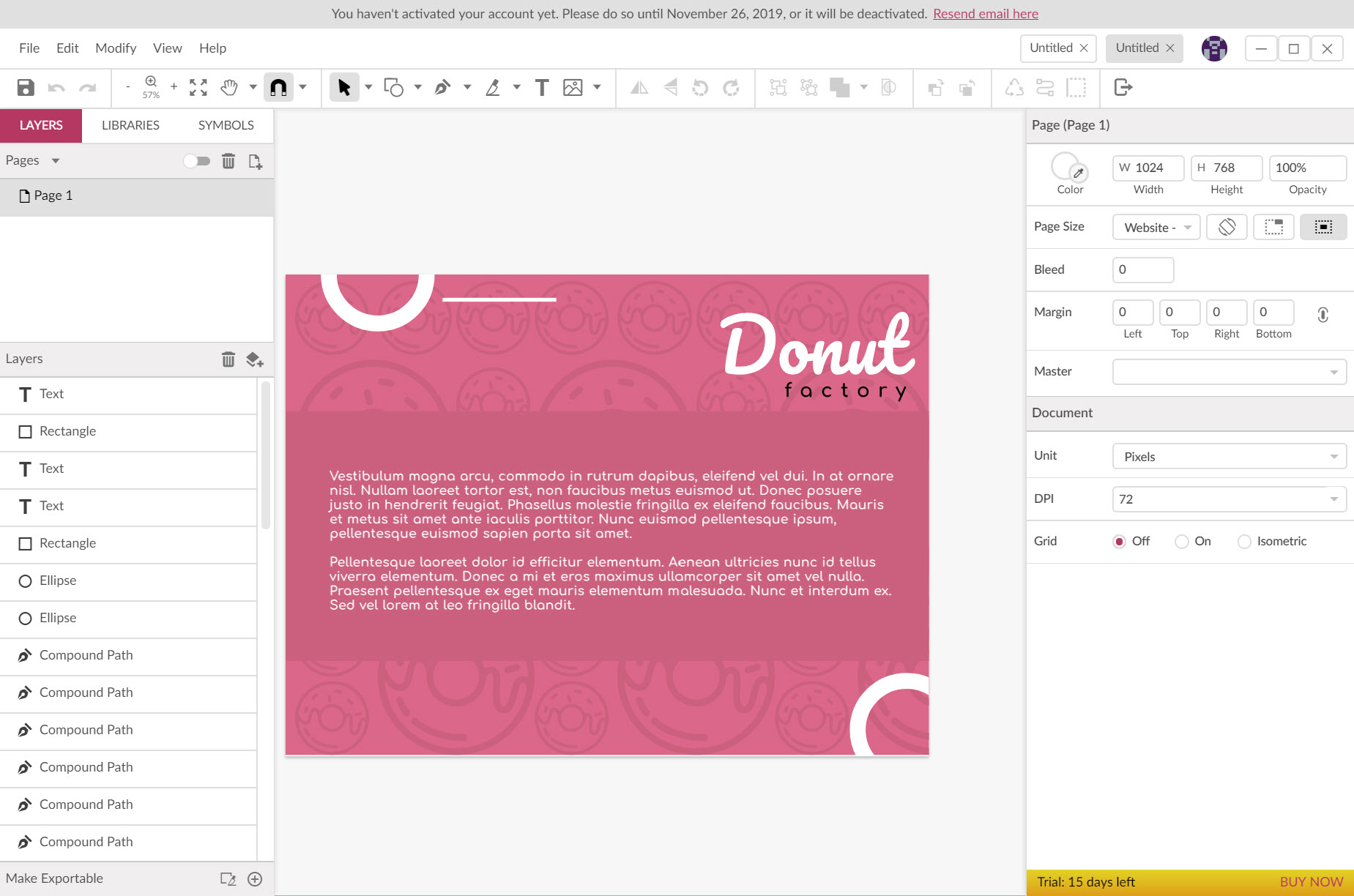
Task: Click the rotate clockwise icon
Action: 731,88
